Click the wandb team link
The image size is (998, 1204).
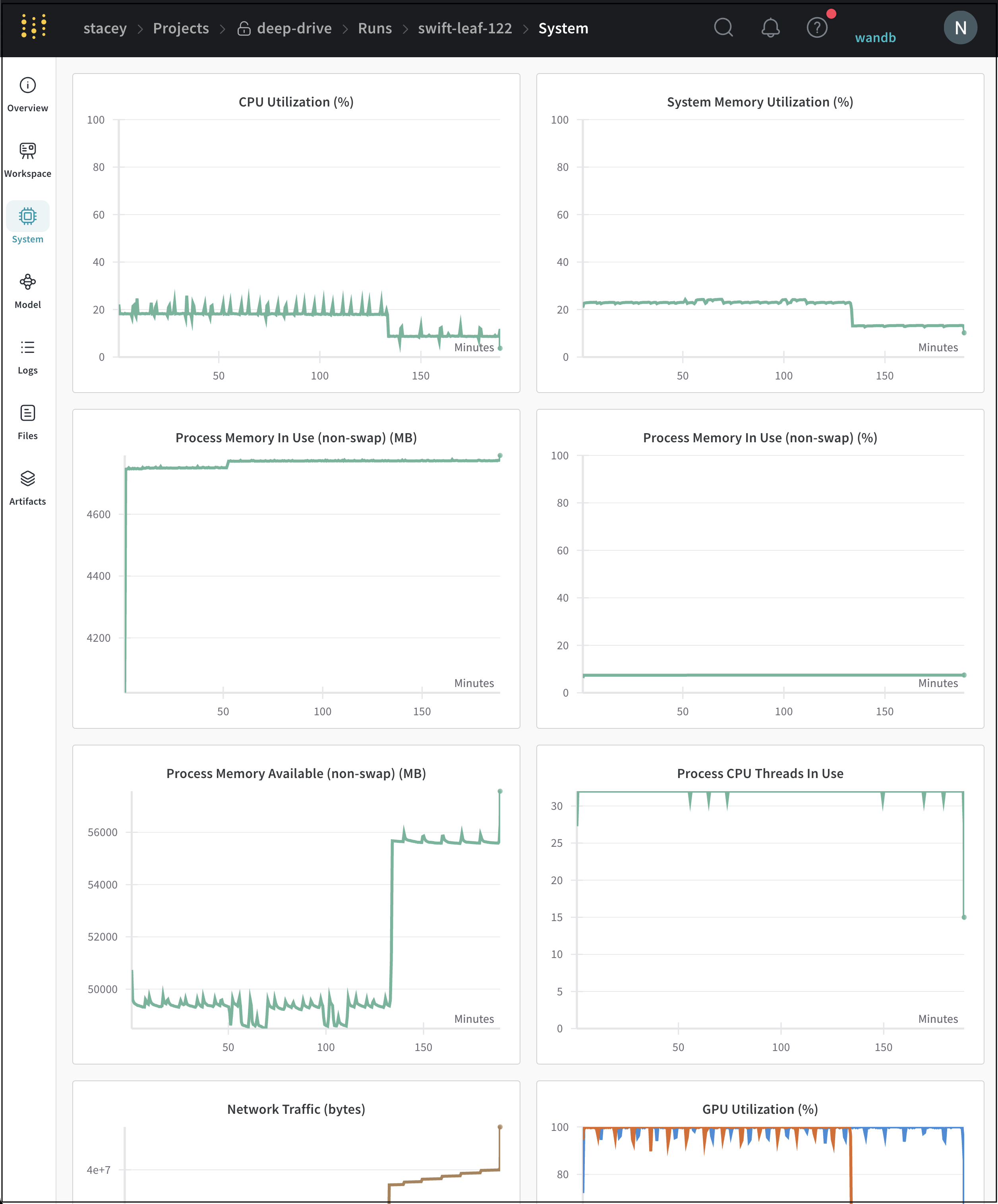[875, 38]
